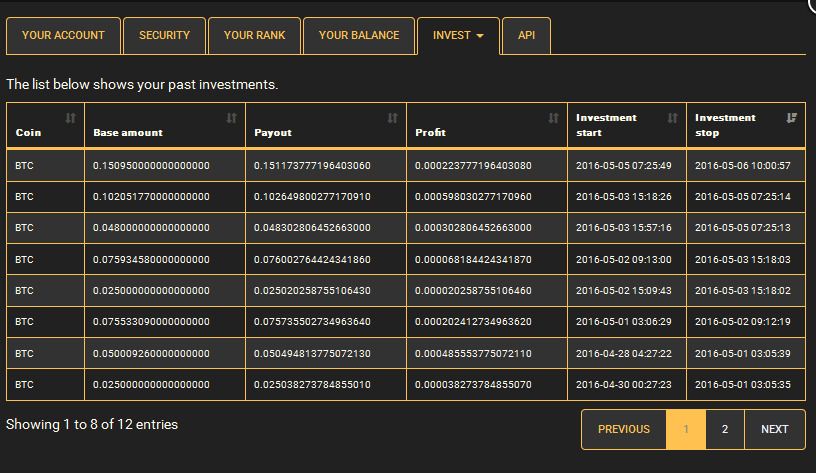The image size is (816, 473).
Task: Expand the INVEST dropdown menu
Action: (458, 35)
